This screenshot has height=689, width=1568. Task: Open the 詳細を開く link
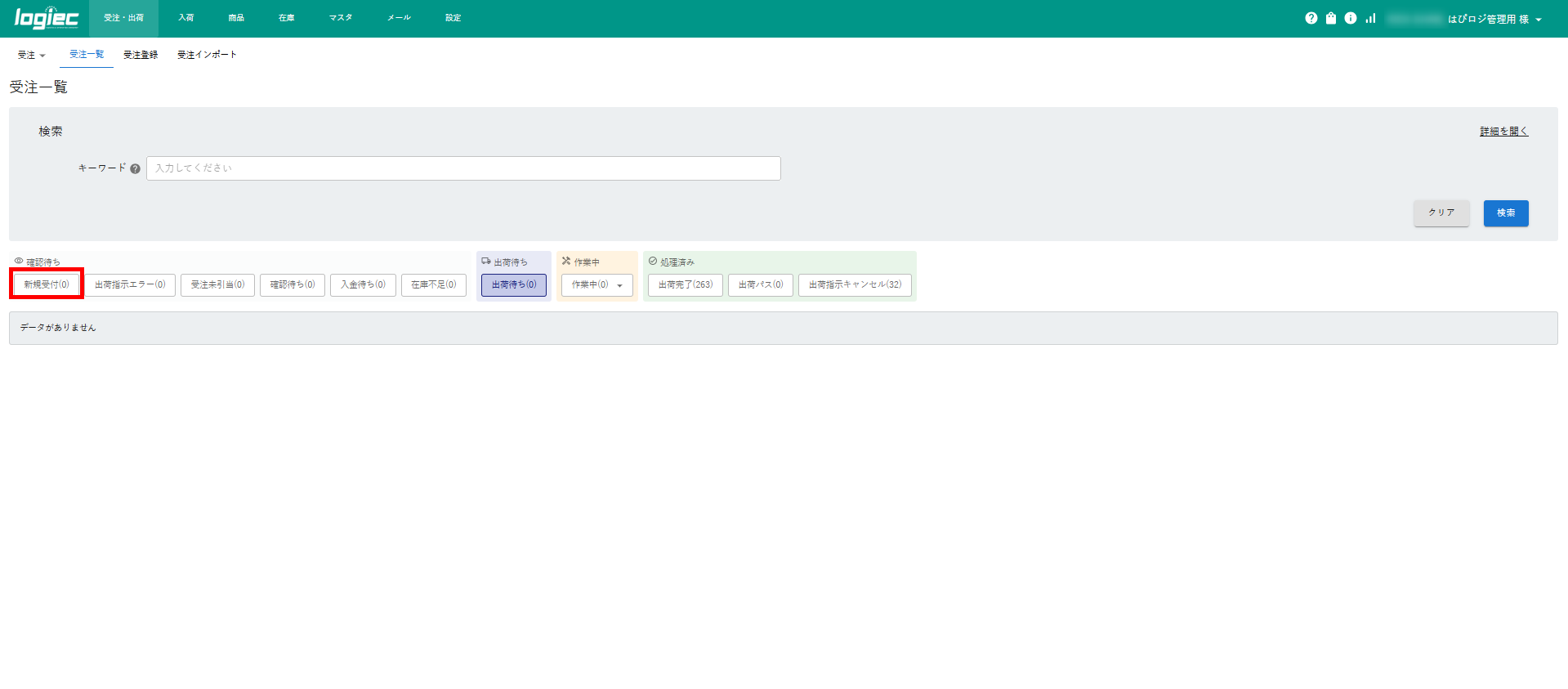(1503, 131)
